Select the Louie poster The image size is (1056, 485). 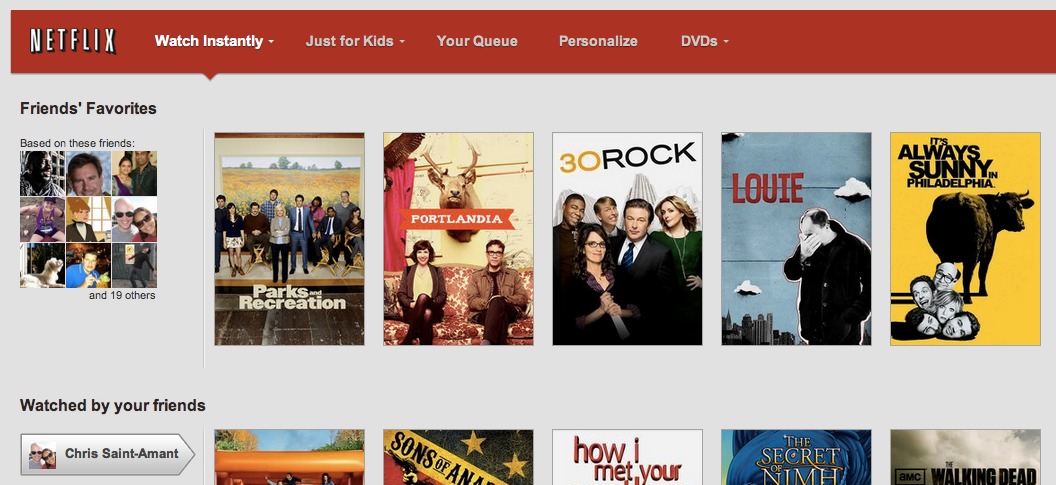point(797,239)
